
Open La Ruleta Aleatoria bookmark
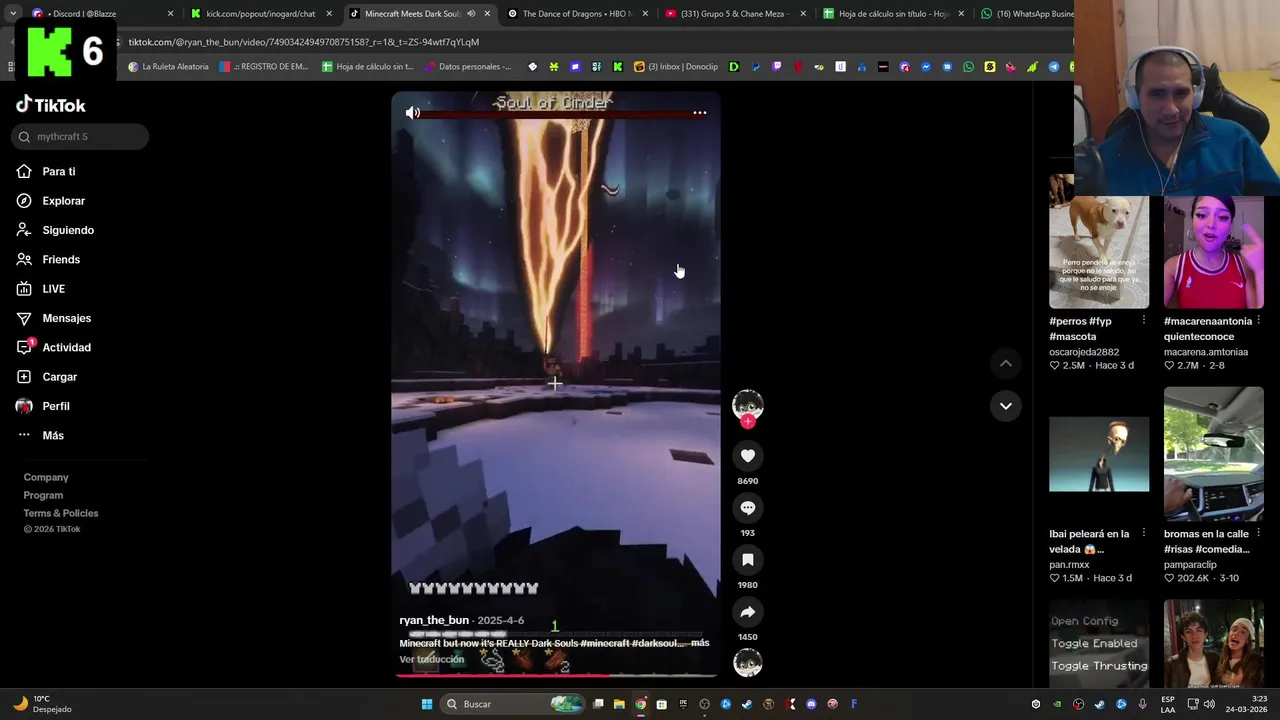pyautogui.click(x=168, y=67)
